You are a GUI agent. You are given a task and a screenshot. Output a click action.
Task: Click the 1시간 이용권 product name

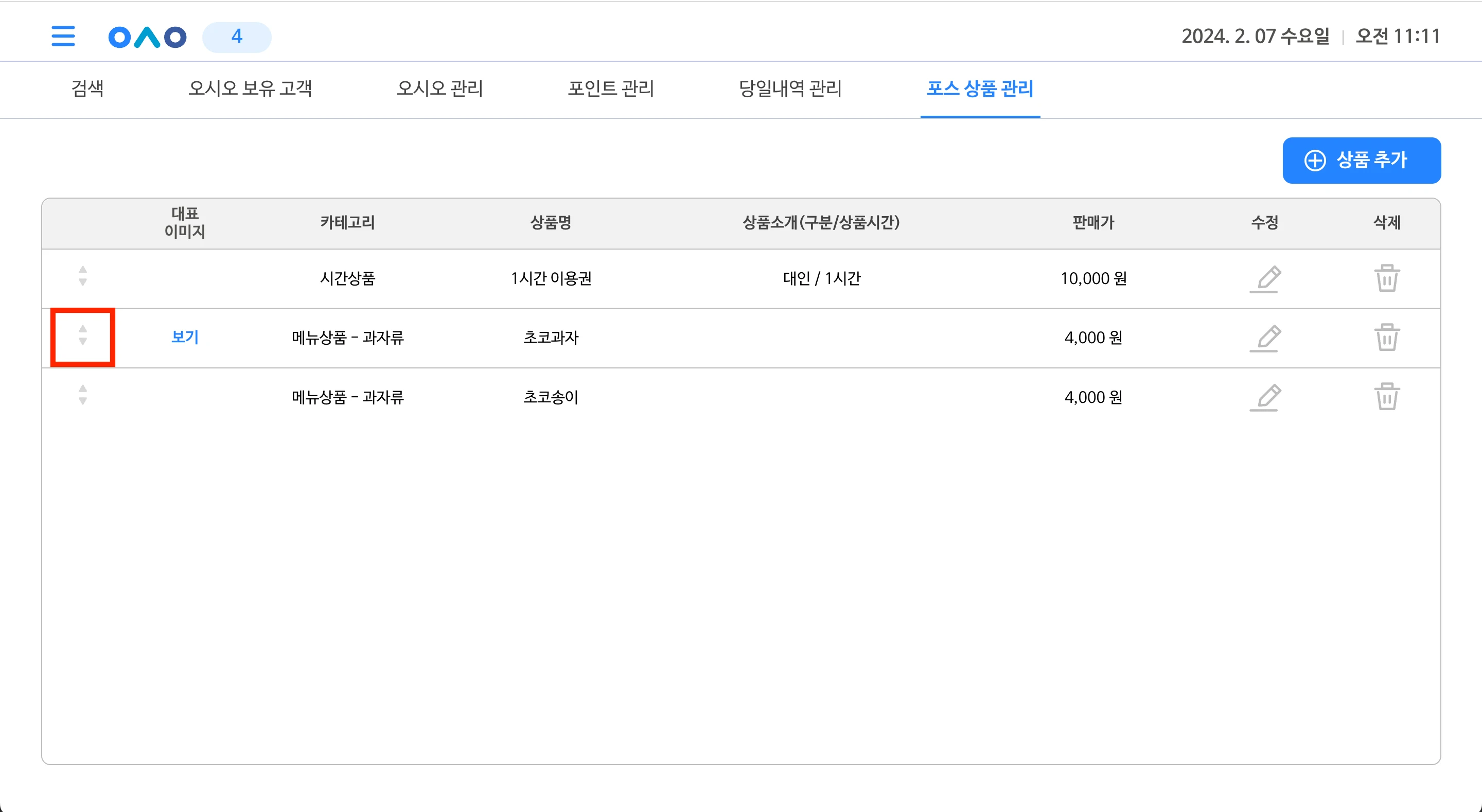tap(551, 278)
